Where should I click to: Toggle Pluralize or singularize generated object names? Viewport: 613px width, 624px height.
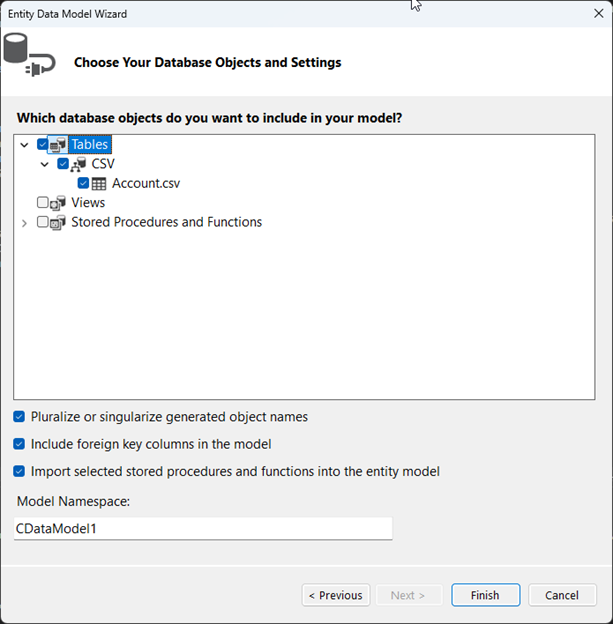coord(20,417)
